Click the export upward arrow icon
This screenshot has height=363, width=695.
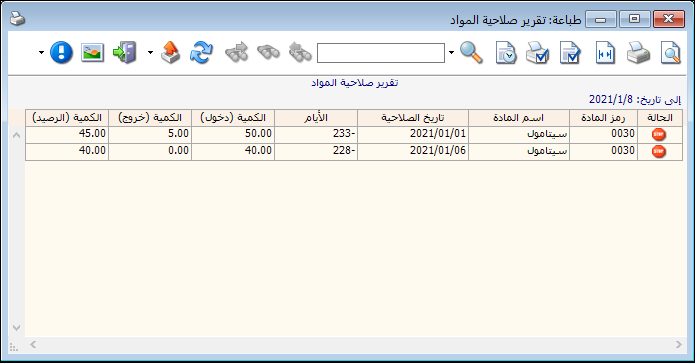[x=170, y=53]
